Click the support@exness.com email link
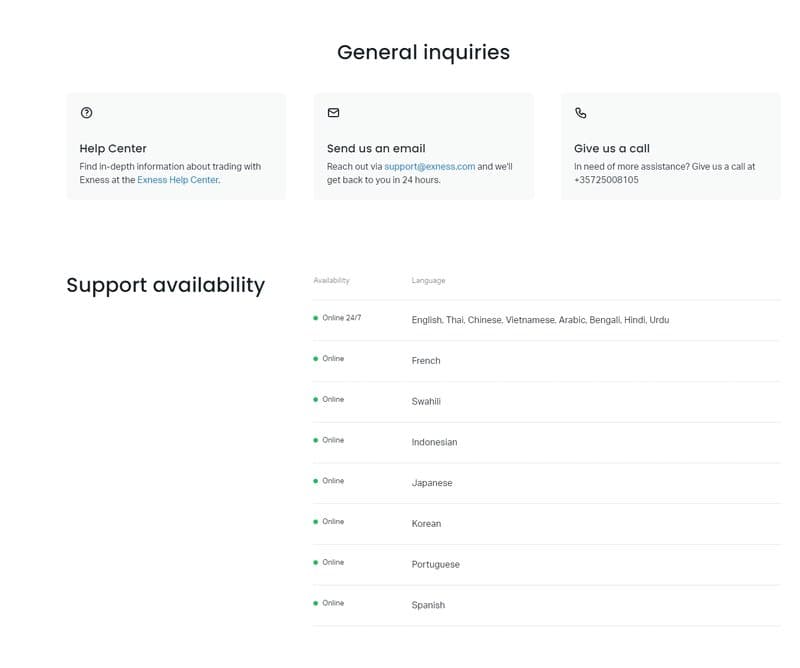800x668 pixels. 429,167
